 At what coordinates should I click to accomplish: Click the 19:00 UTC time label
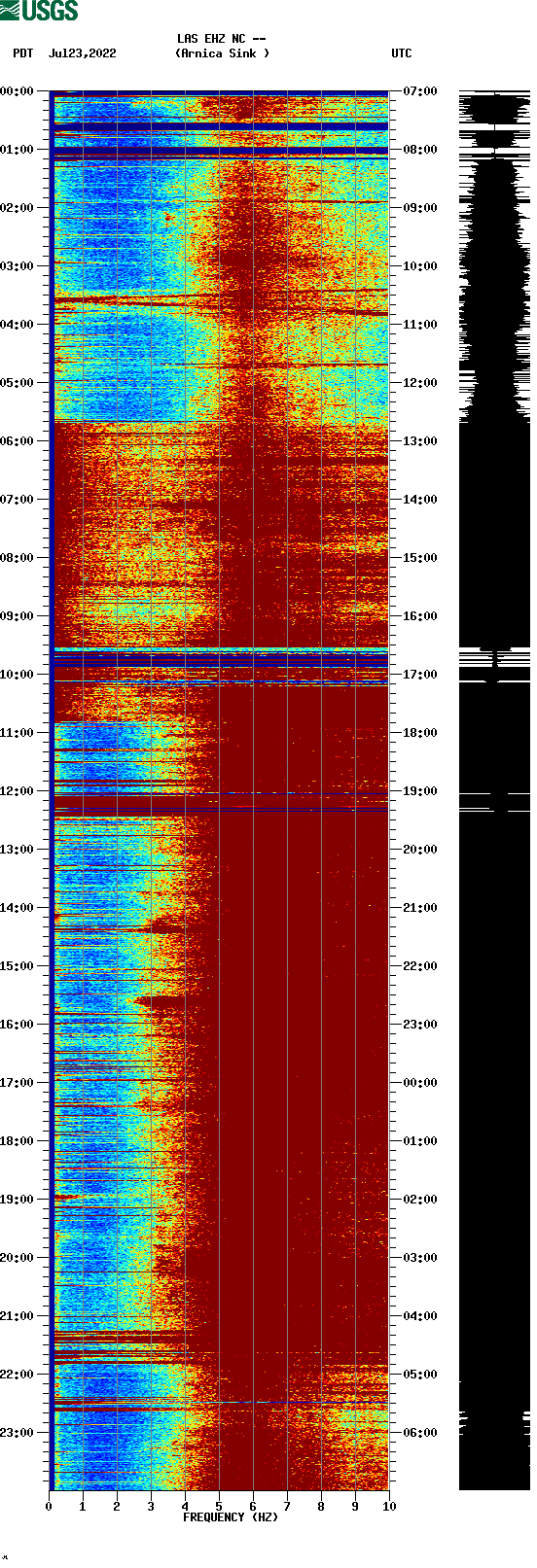(420, 791)
